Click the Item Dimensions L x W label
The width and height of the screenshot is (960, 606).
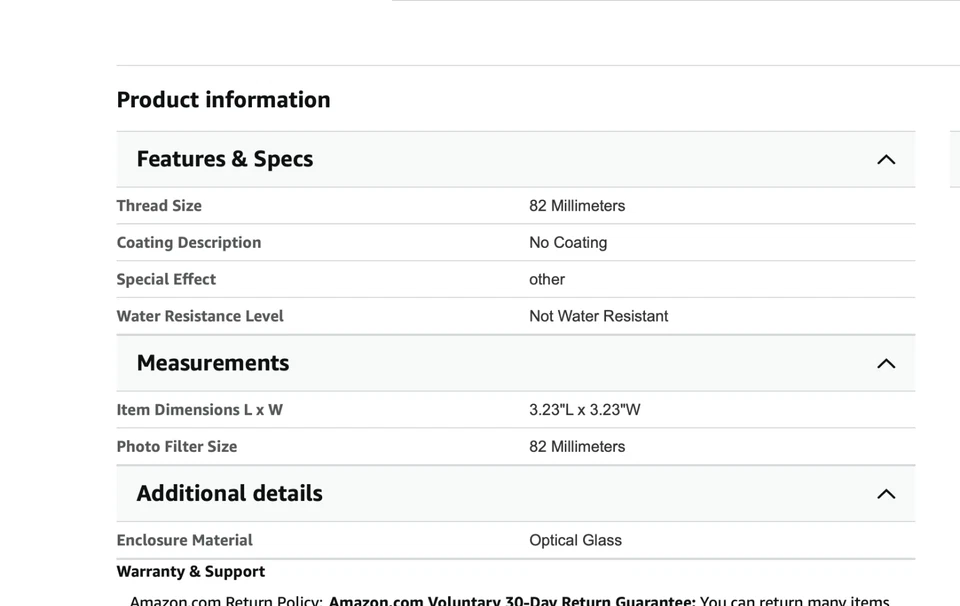pos(200,410)
